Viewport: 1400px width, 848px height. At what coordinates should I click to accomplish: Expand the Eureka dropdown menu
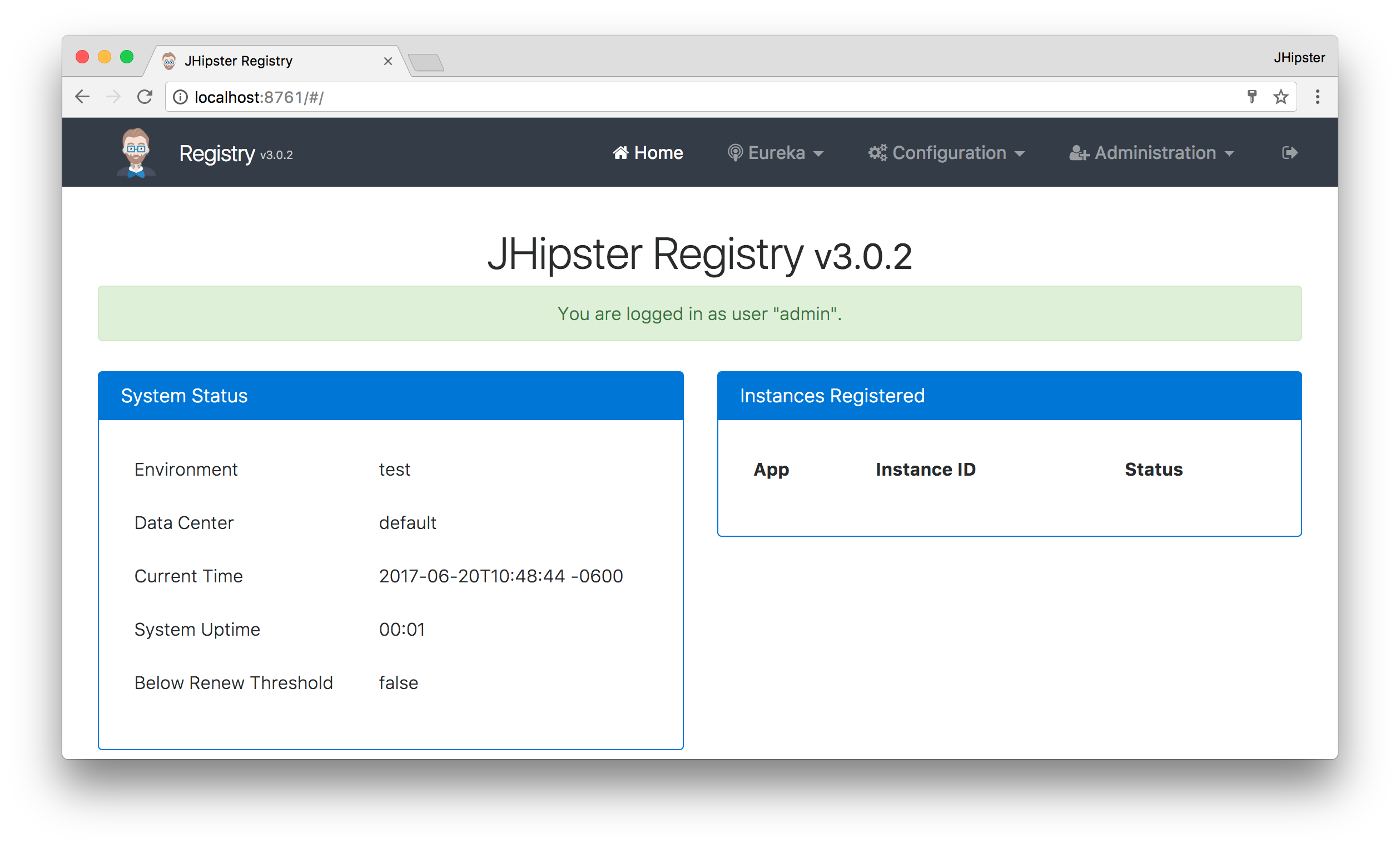click(775, 153)
